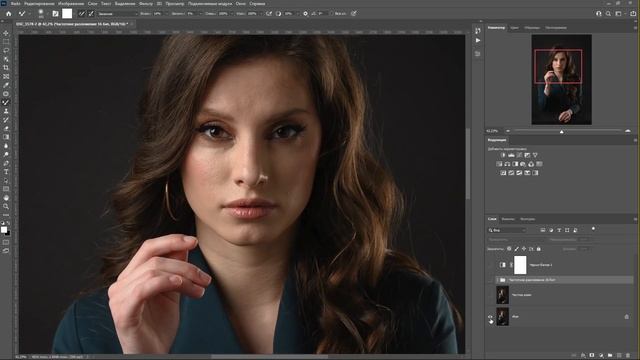Viewport: 640px width, 360px height.
Task: Click Navigator zoom in icon
Action: click(628, 131)
